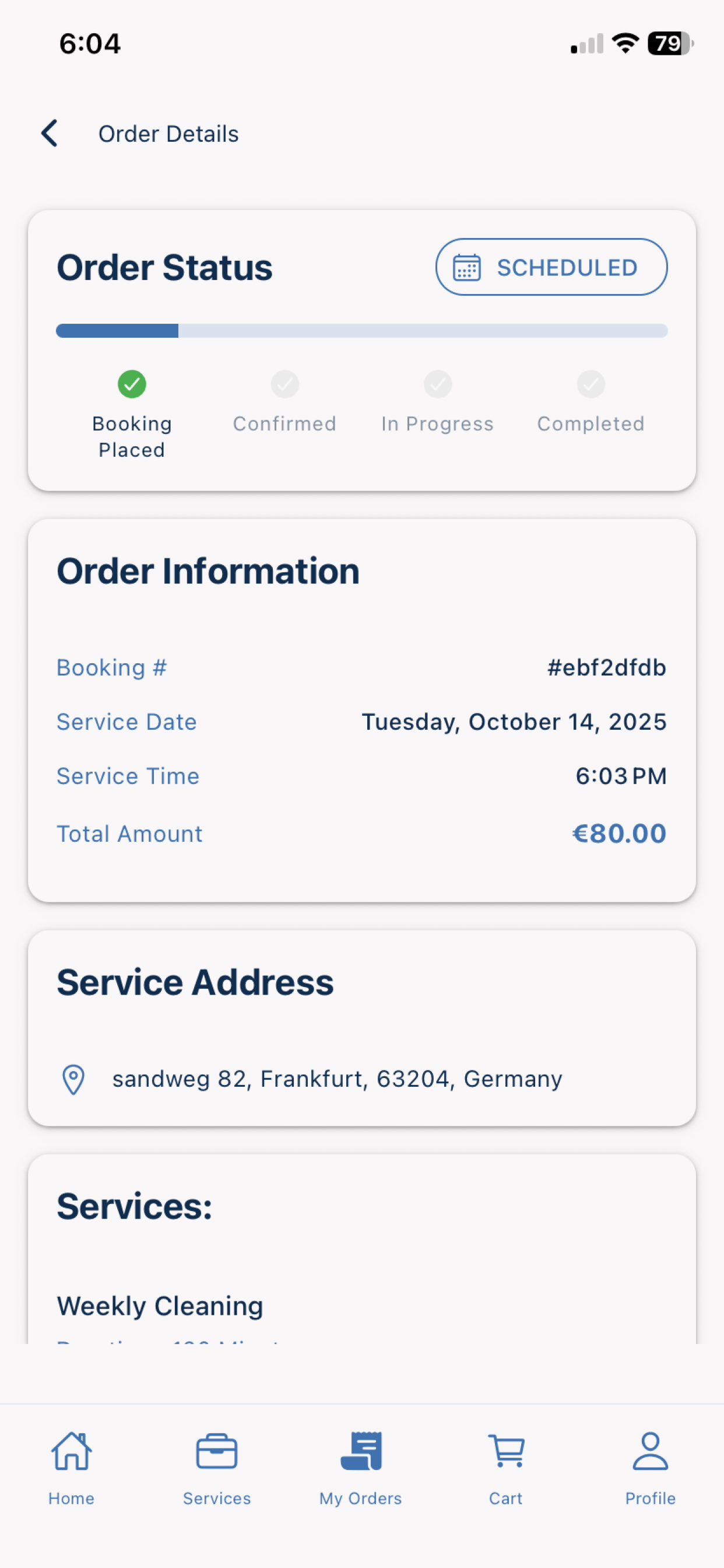This screenshot has width=724, height=1568.
Task: Tap the Weekly Cleaning service entry
Action: point(160,1306)
